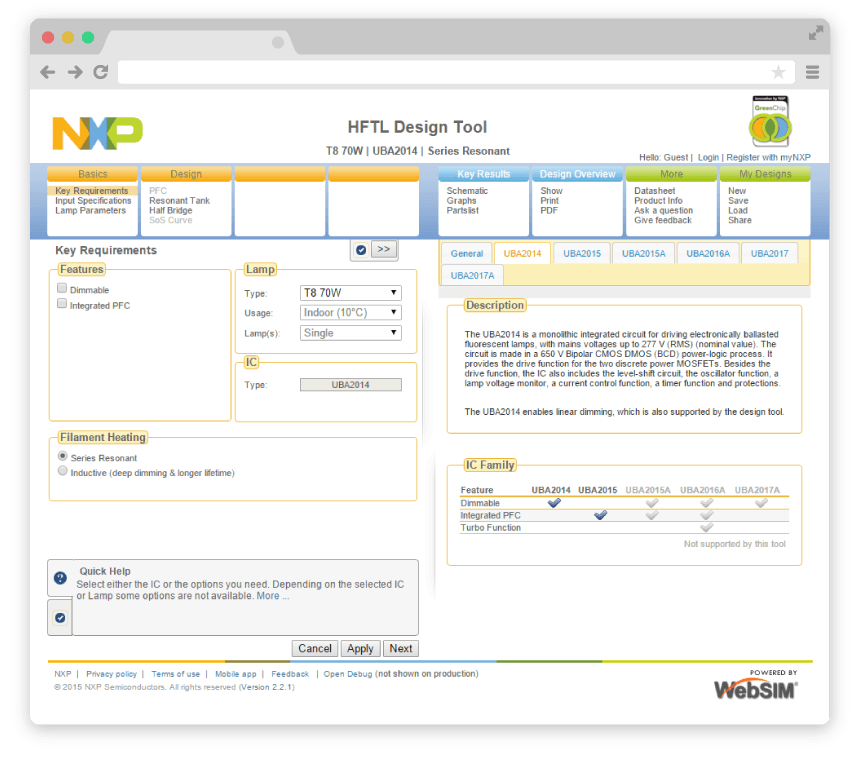Open the More menu header

pyautogui.click(x=671, y=174)
